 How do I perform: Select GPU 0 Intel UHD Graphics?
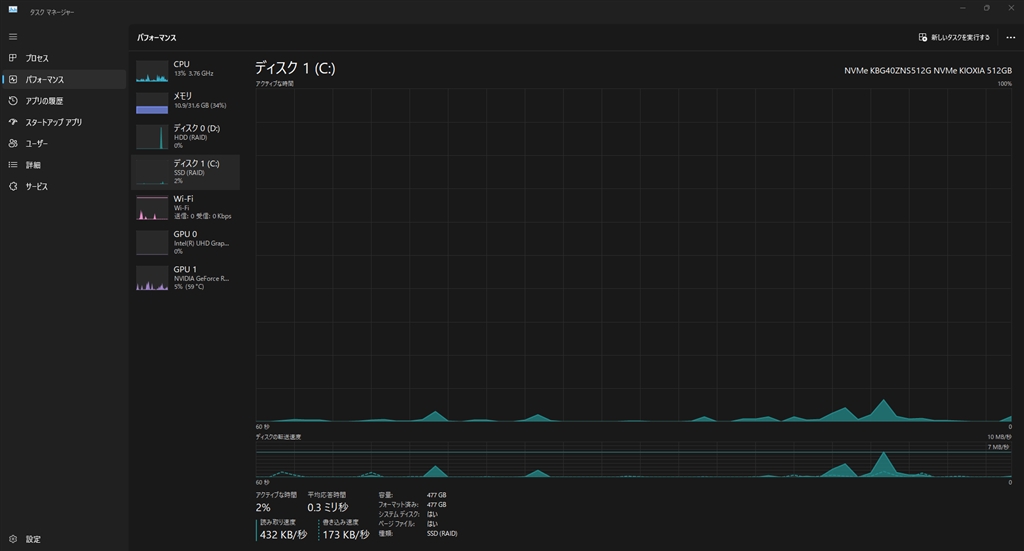pyautogui.click(x=185, y=242)
